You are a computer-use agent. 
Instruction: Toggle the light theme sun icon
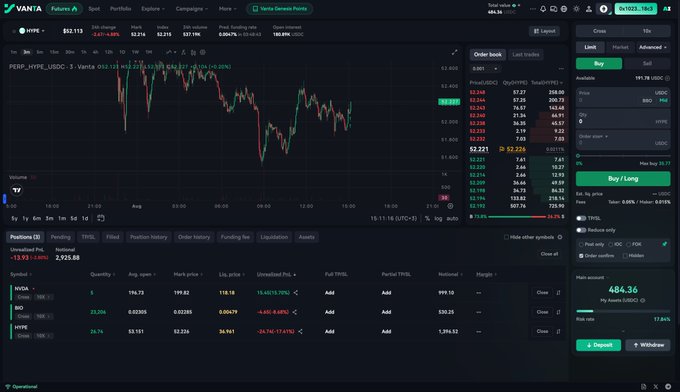576,9
